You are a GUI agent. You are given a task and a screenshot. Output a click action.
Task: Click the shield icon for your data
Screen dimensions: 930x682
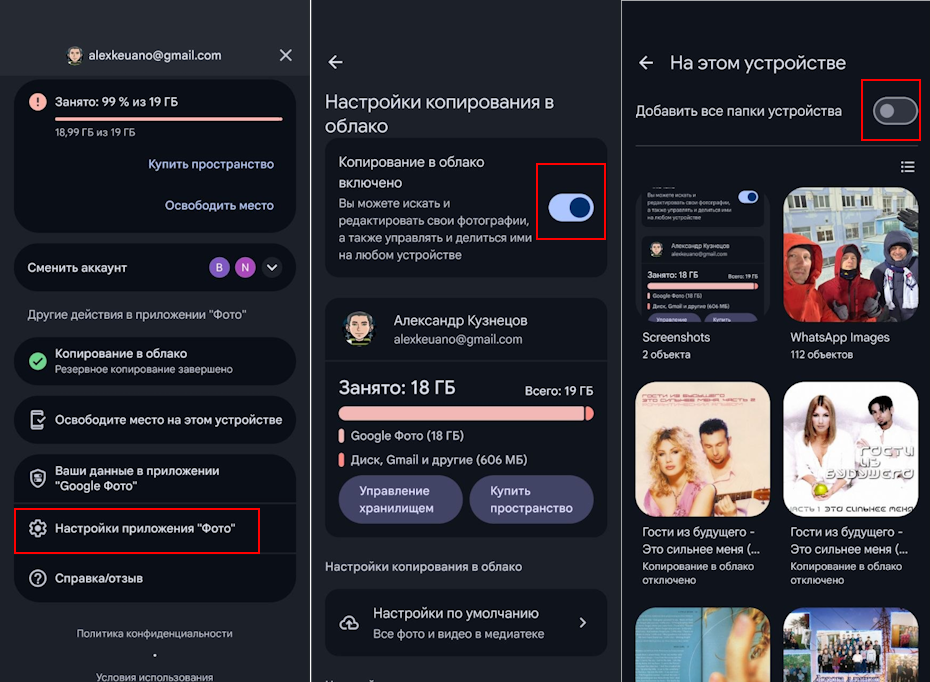38,478
